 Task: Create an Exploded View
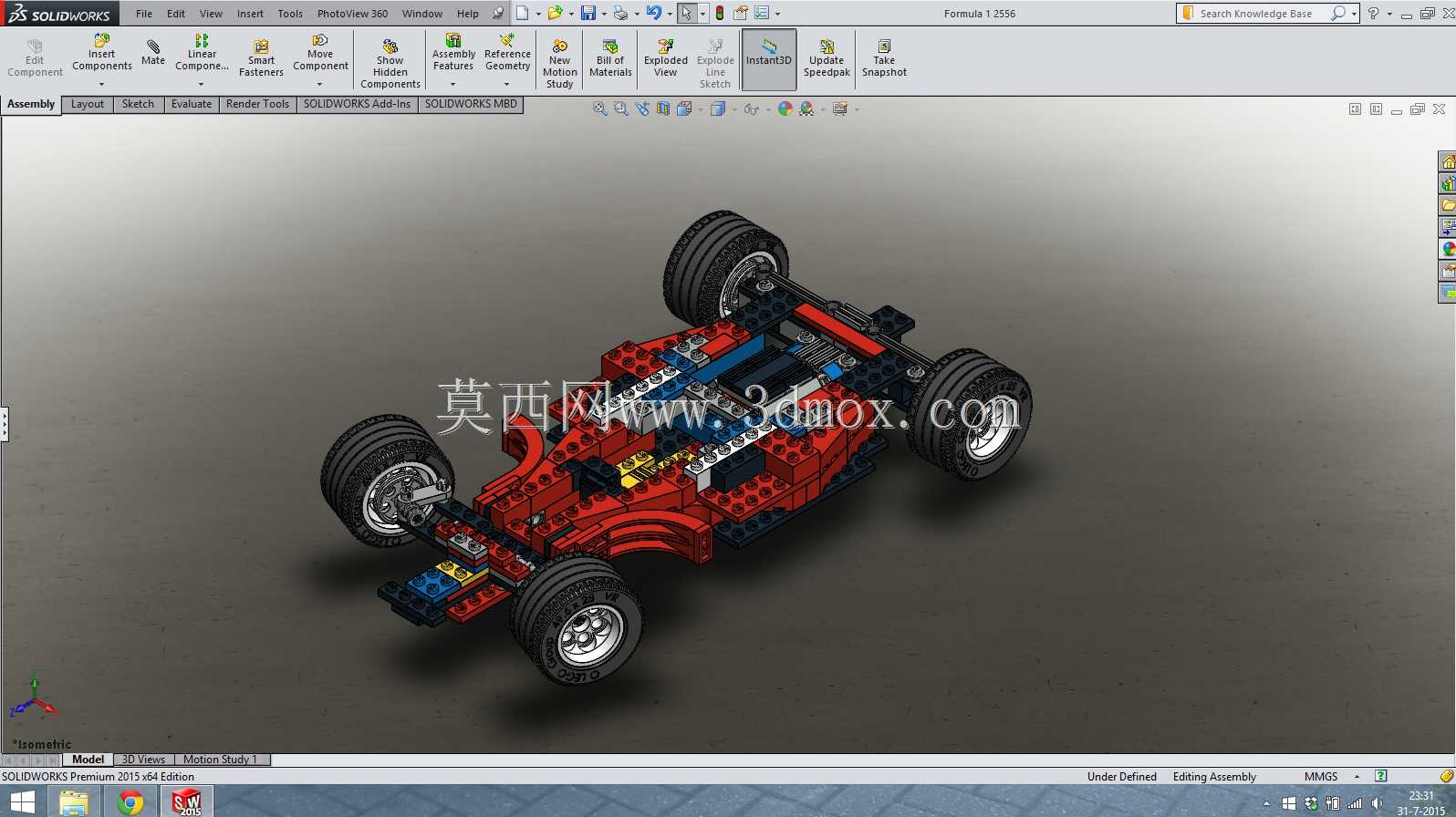[x=666, y=58]
